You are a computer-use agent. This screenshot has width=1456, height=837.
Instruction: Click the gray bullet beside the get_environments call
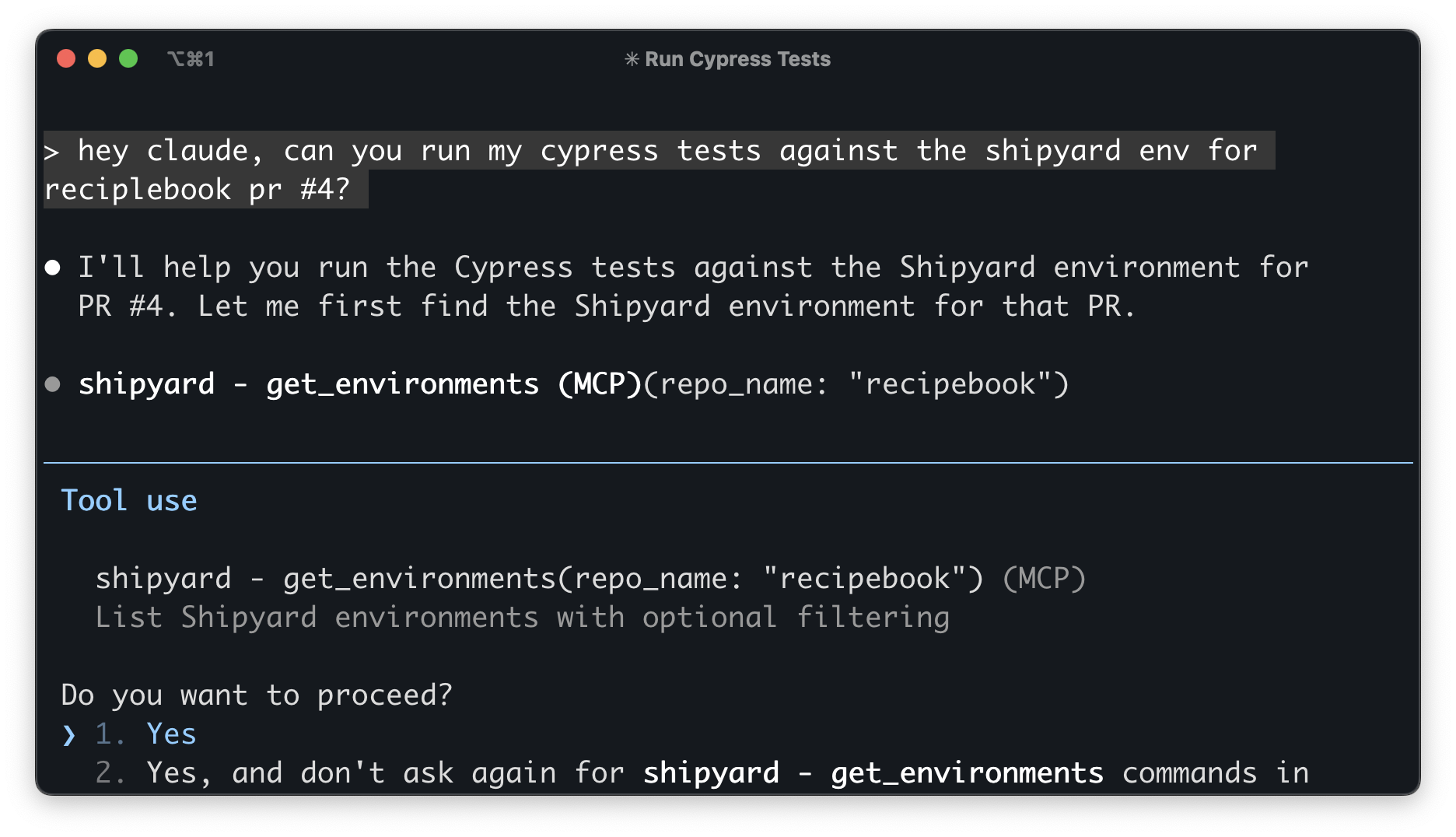(x=53, y=384)
